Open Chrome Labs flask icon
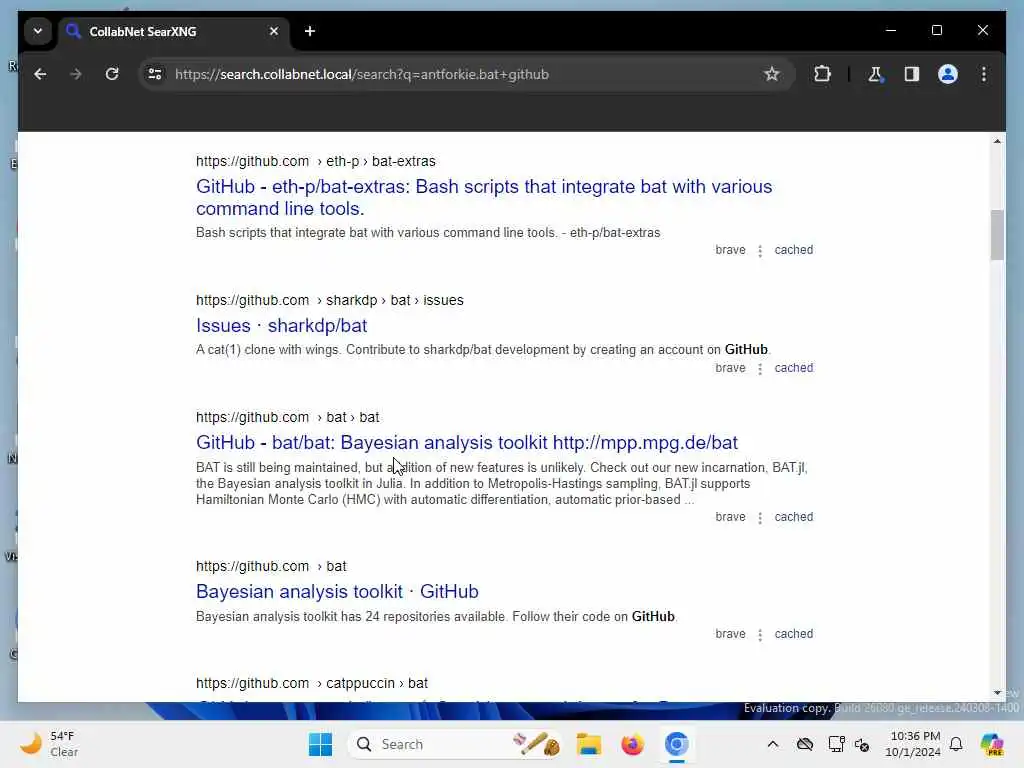1024x768 pixels. pos(875,74)
